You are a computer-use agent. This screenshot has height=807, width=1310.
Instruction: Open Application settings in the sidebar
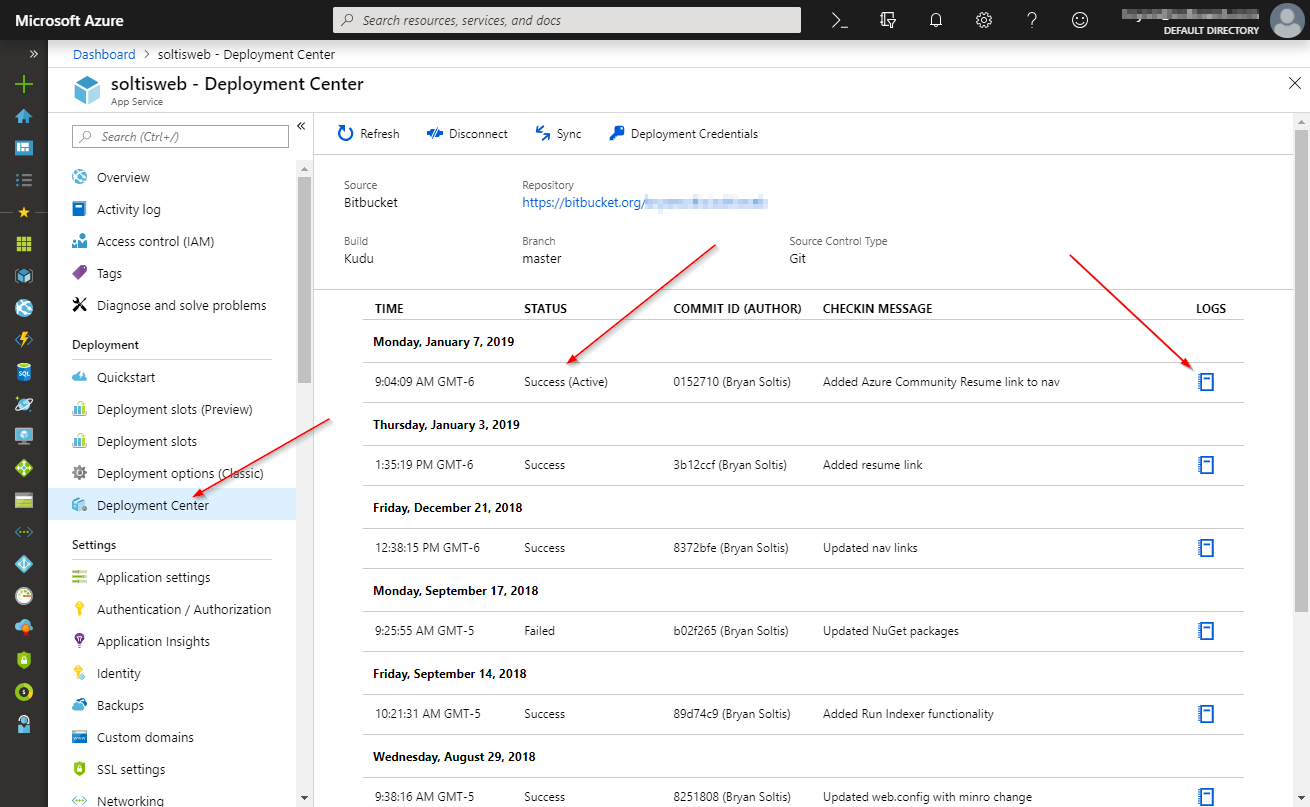[153, 577]
